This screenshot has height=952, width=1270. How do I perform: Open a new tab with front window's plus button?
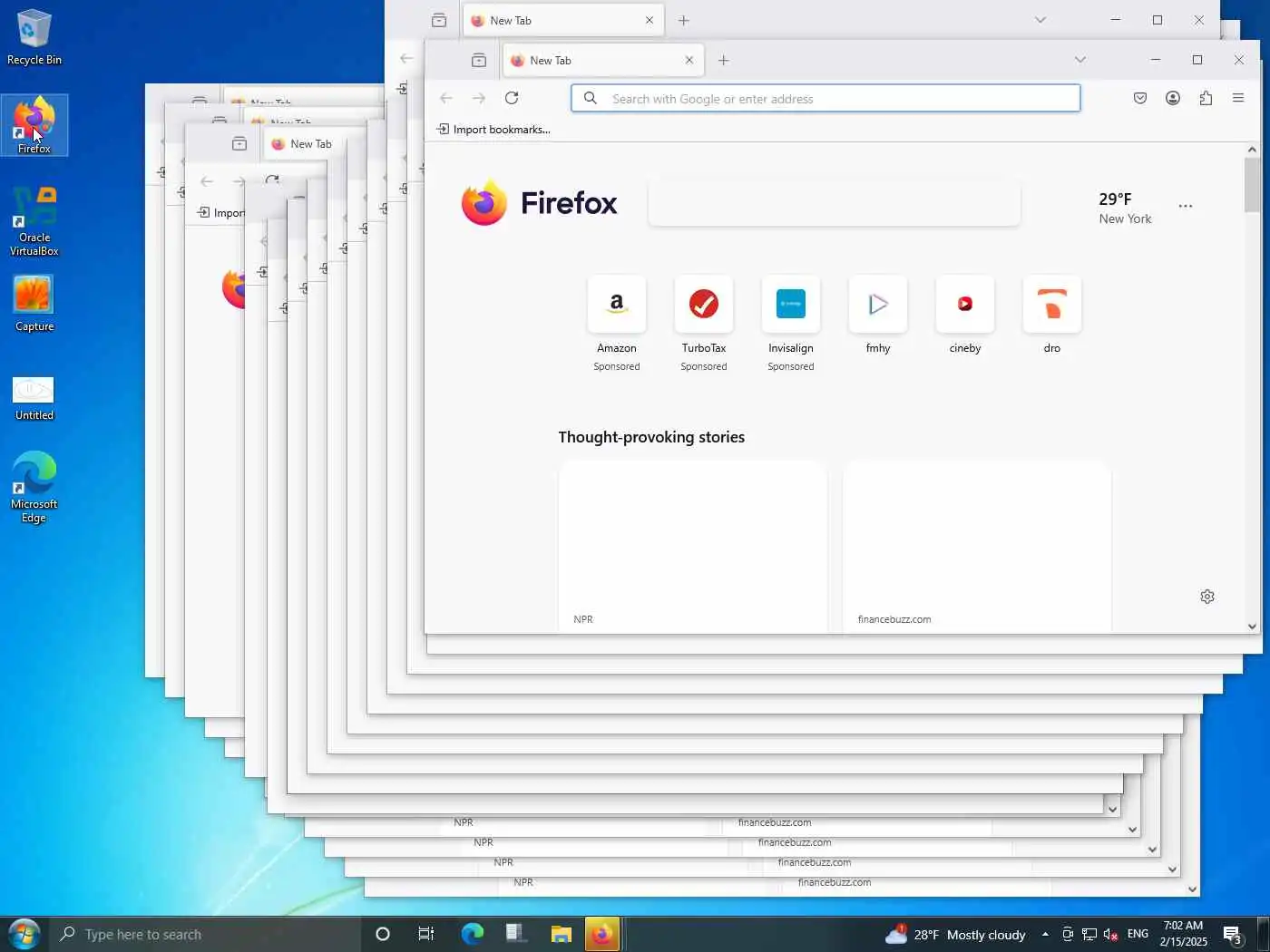[x=723, y=60]
